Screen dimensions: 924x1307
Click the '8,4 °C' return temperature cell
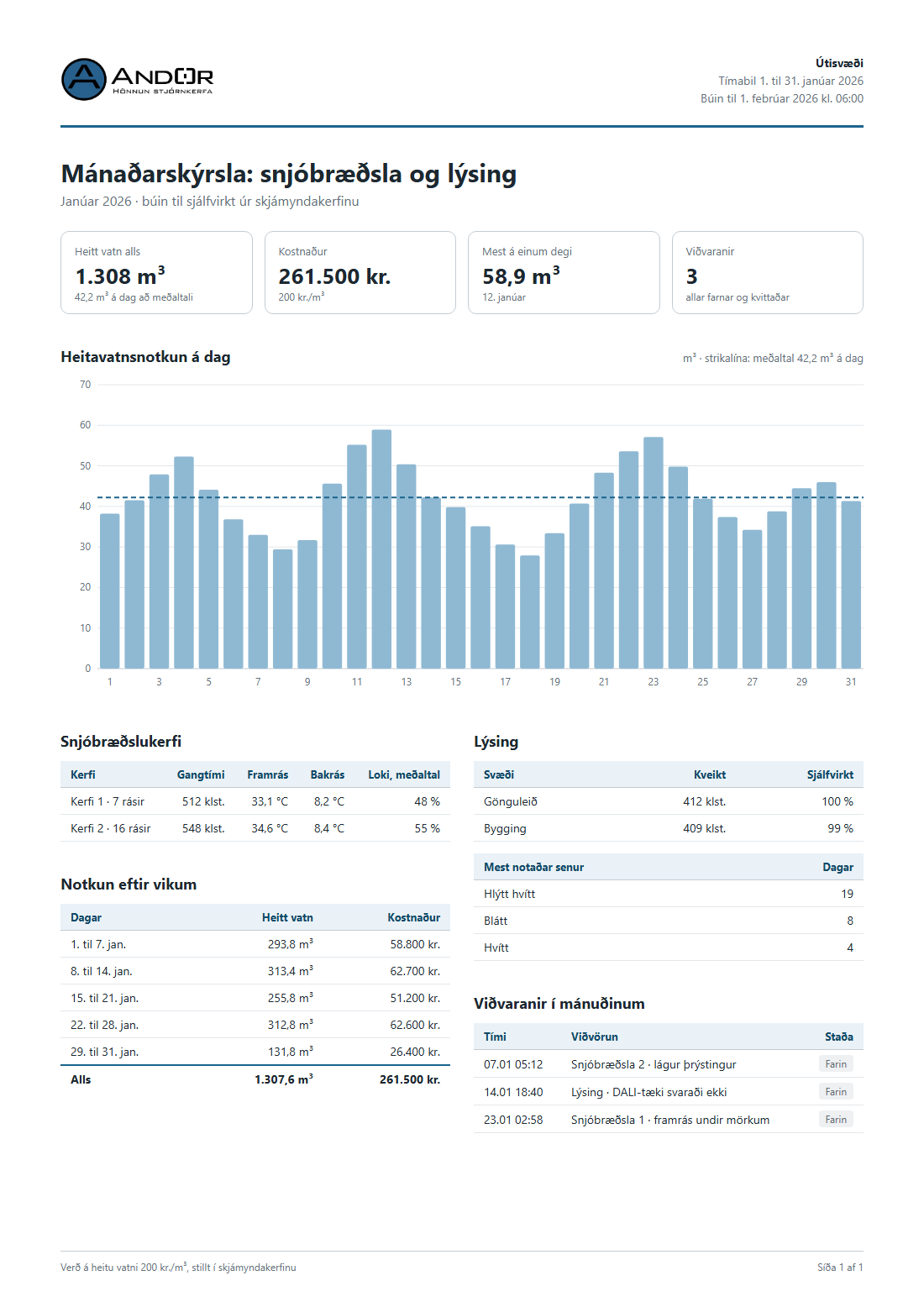[329, 828]
